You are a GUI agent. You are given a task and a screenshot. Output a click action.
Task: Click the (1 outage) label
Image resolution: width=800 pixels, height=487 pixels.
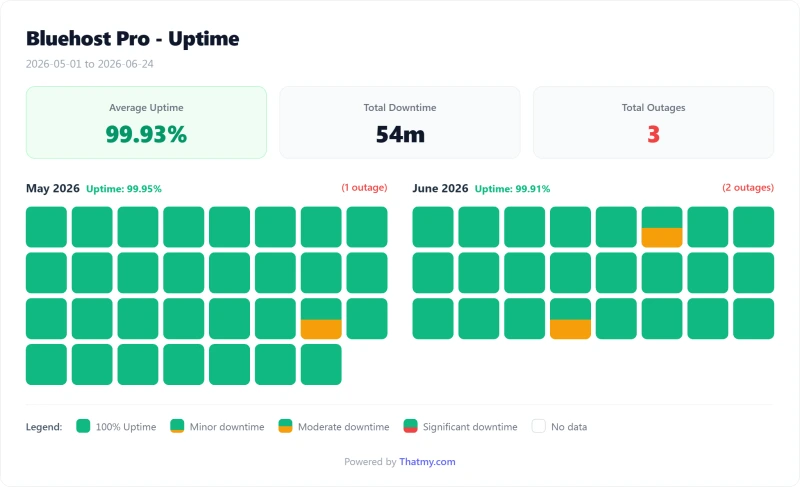pyautogui.click(x=364, y=188)
